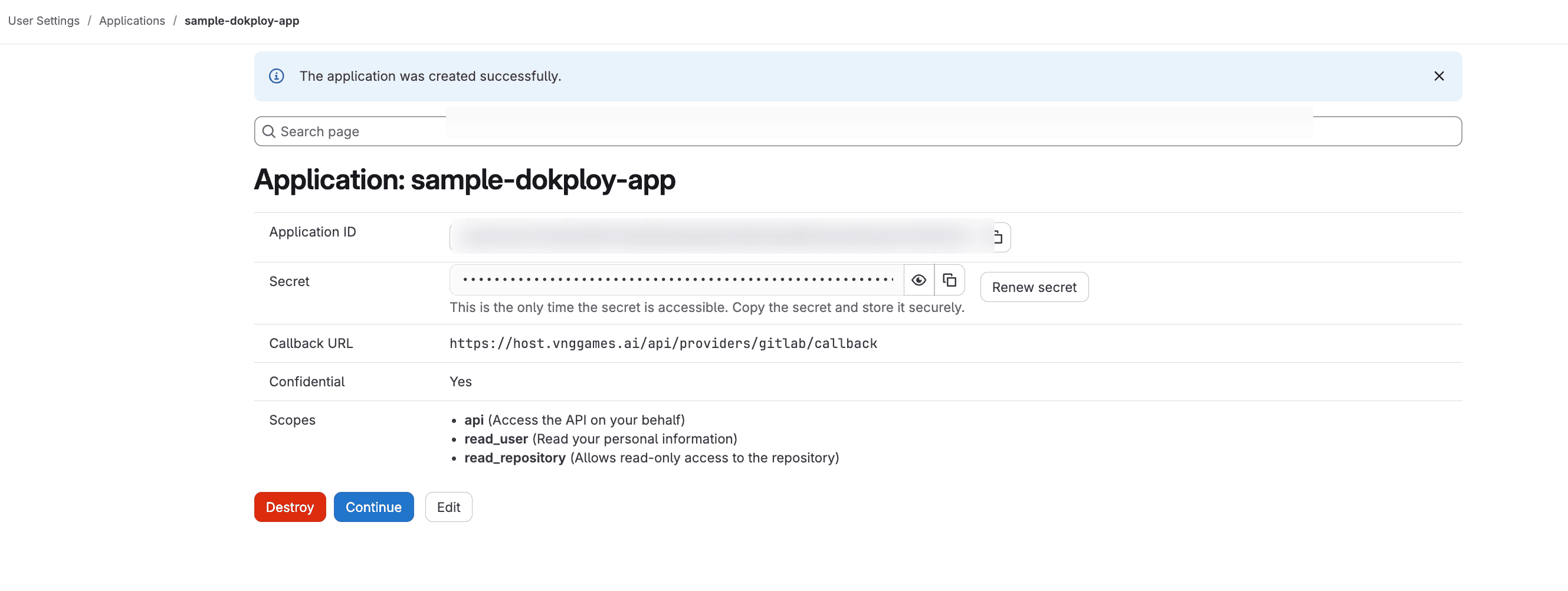Click the read_repository scope entry
The height and width of the screenshot is (591, 1568).
pyautogui.click(x=651, y=457)
